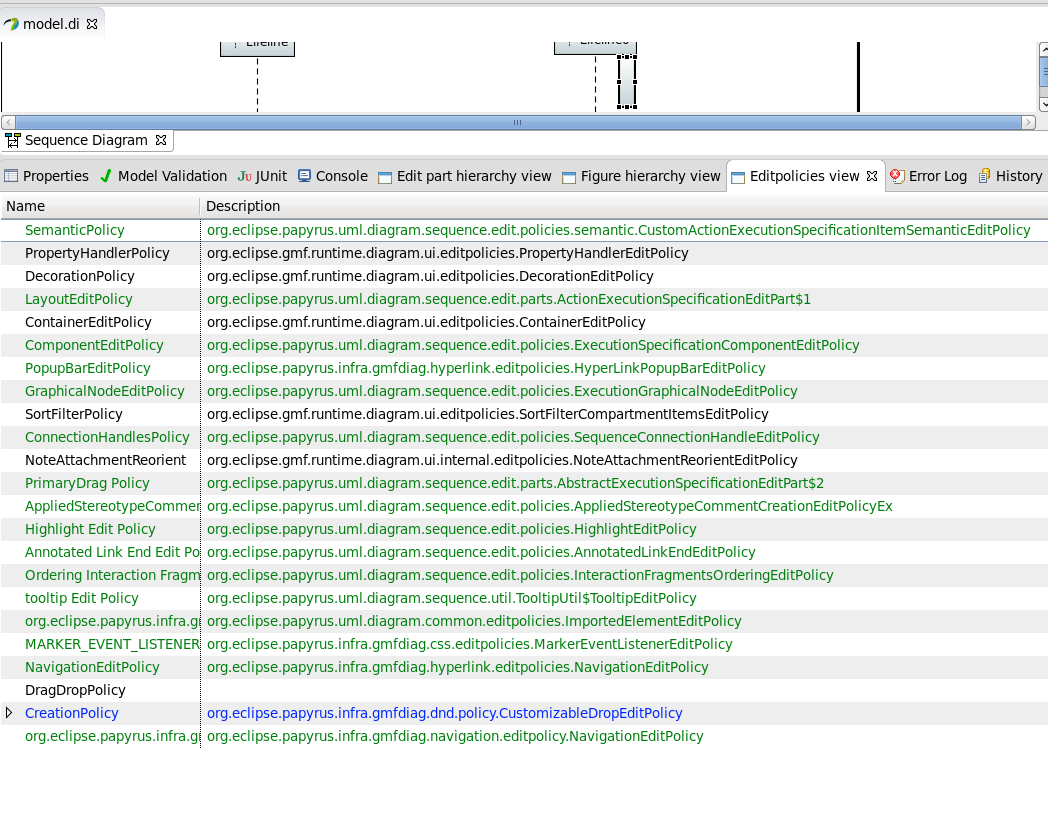This screenshot has width=1048, height=823.
Task: Click the Console view icon
Action: coord(304,176)
